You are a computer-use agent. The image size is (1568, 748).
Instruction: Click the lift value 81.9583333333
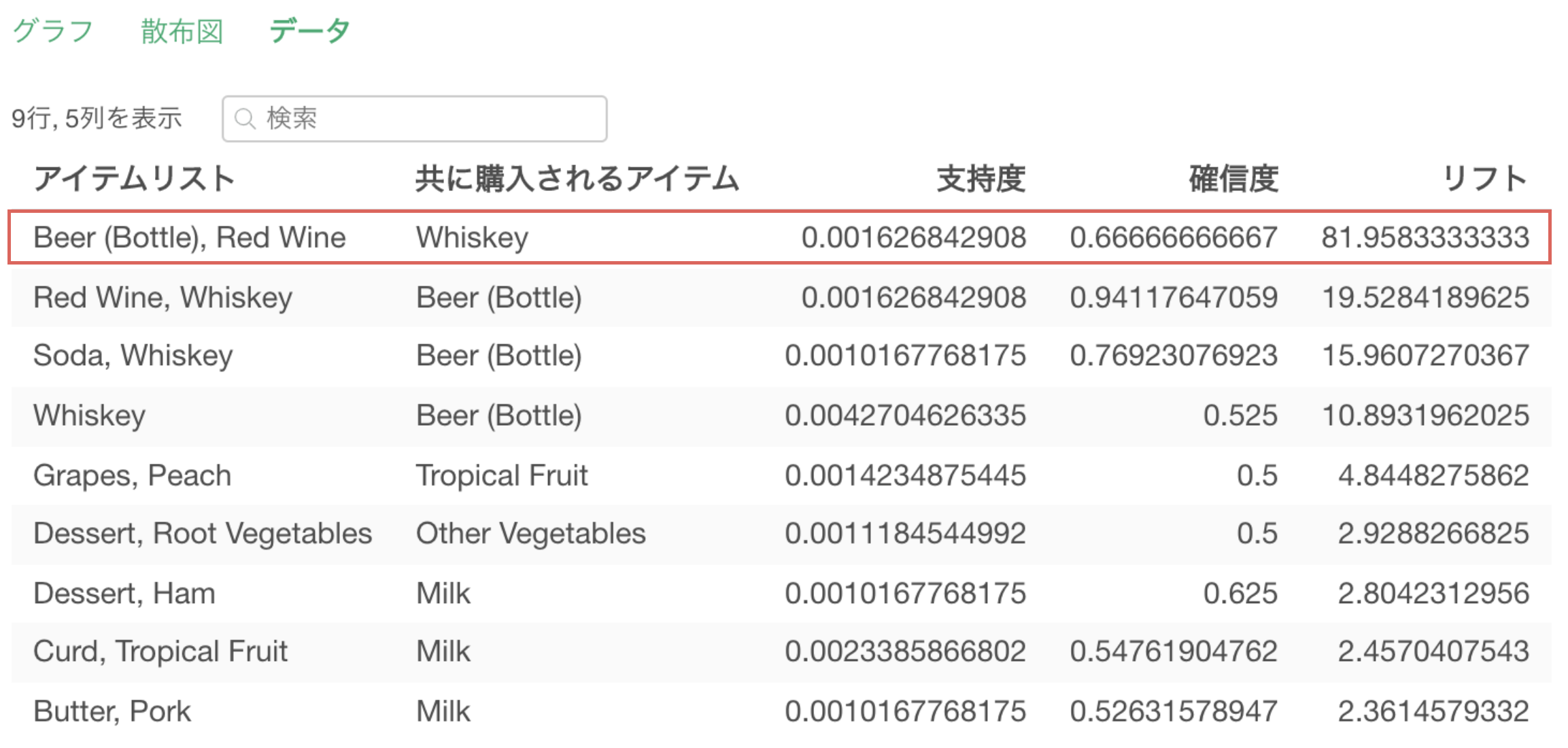point(1425,237)
